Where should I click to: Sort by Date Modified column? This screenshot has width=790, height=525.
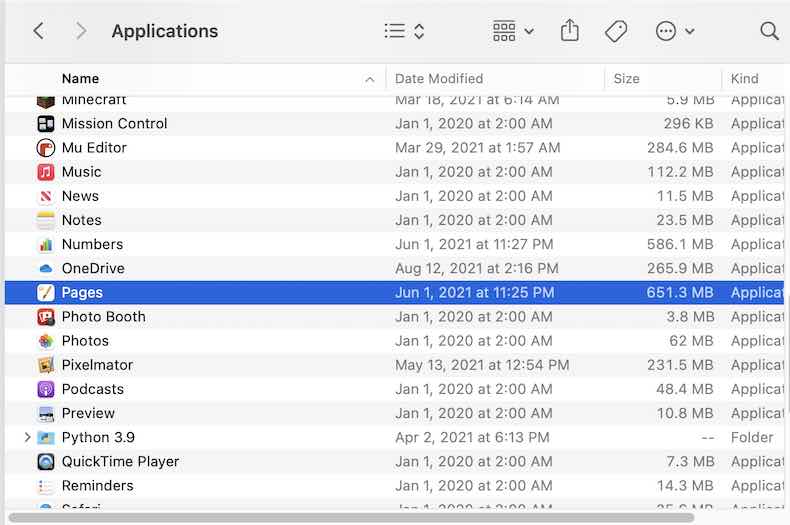coord(439,79)
